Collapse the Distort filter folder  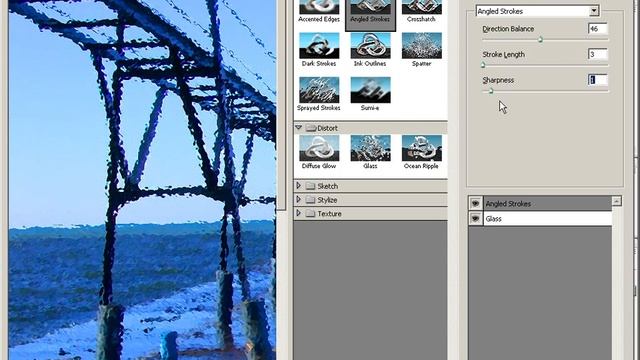point(298,128)
